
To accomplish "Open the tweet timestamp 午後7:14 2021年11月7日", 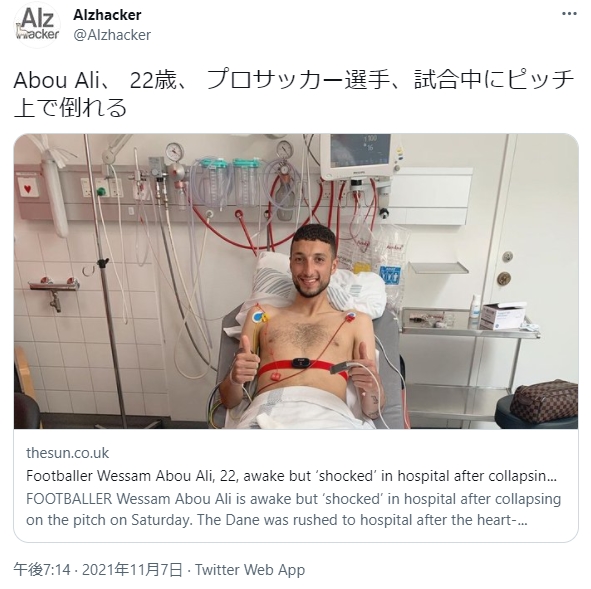I will click(98, 570).
